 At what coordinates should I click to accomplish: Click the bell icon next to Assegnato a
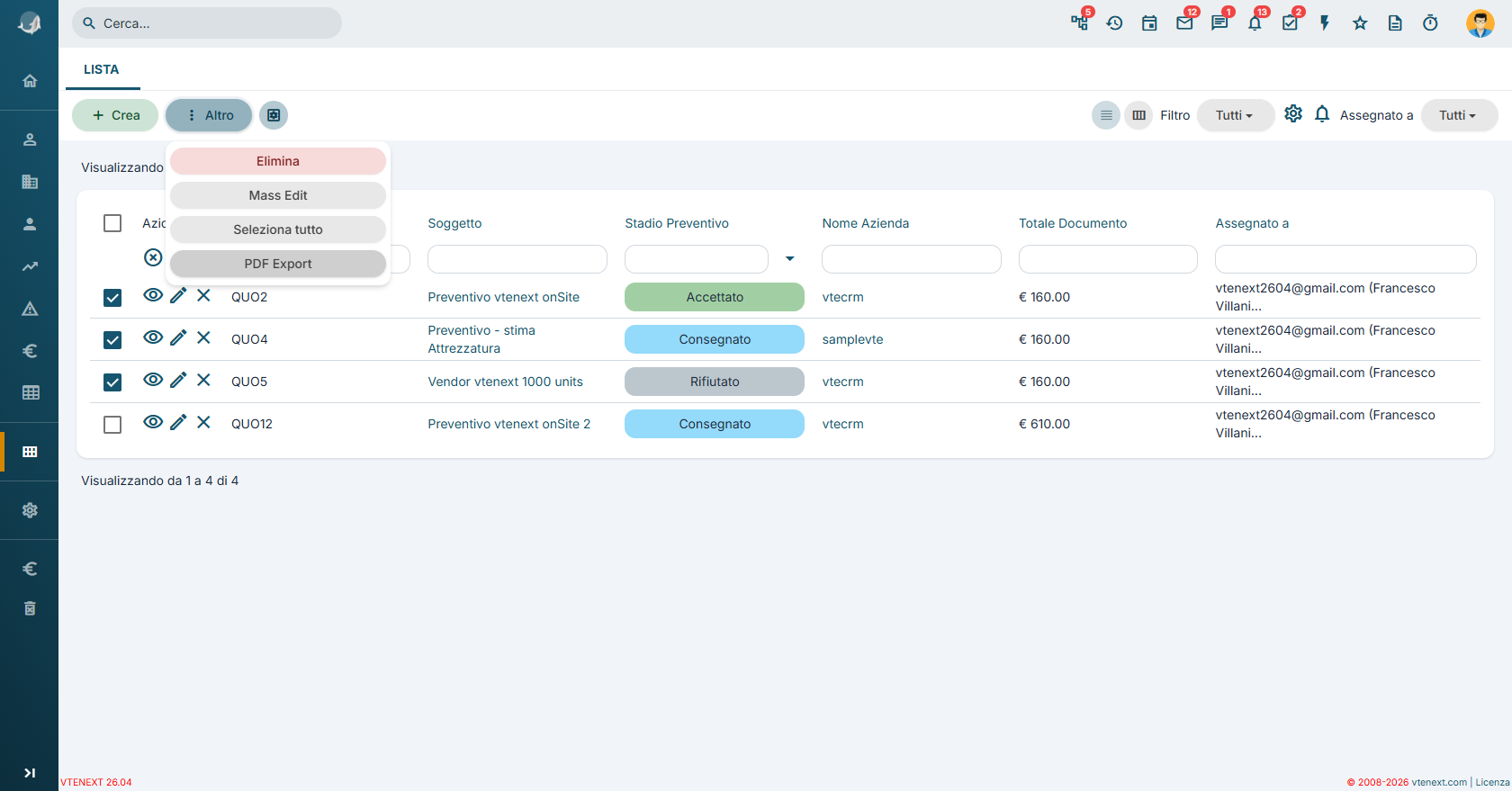pos(1322,114)
